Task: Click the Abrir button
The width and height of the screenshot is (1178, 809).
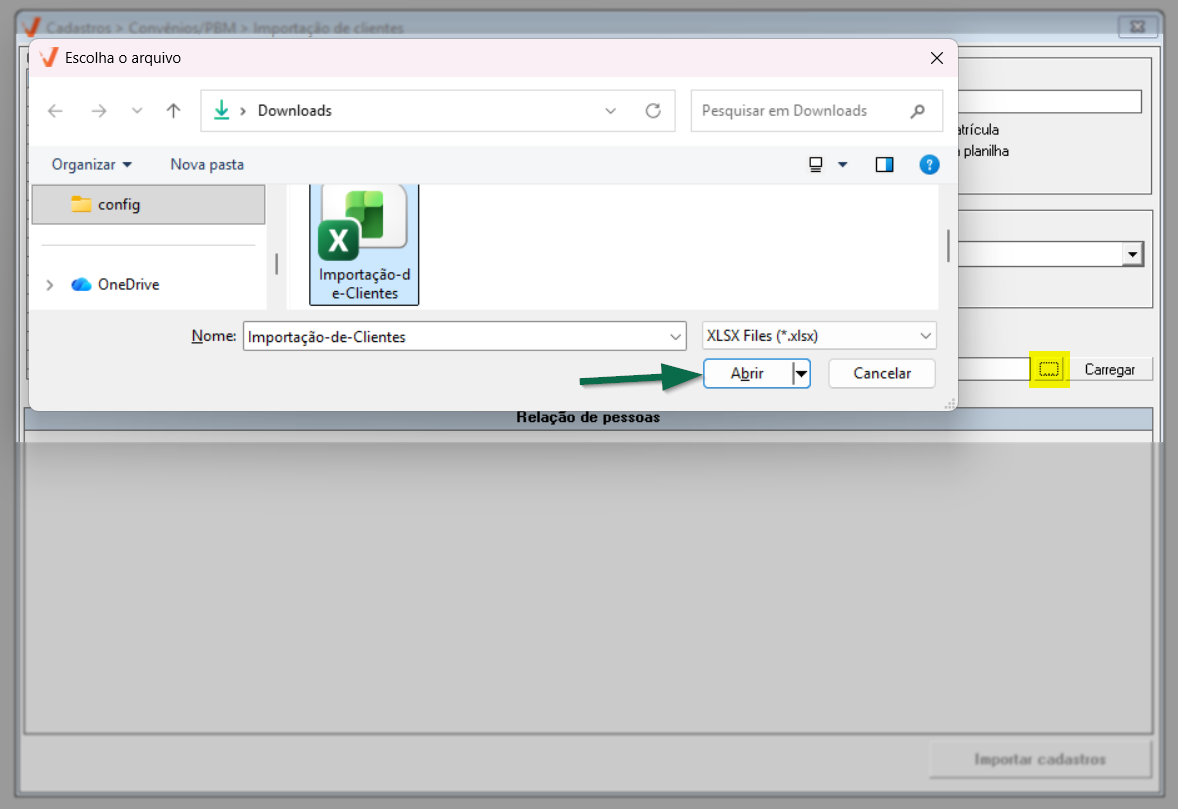Action: pos(748,373)
